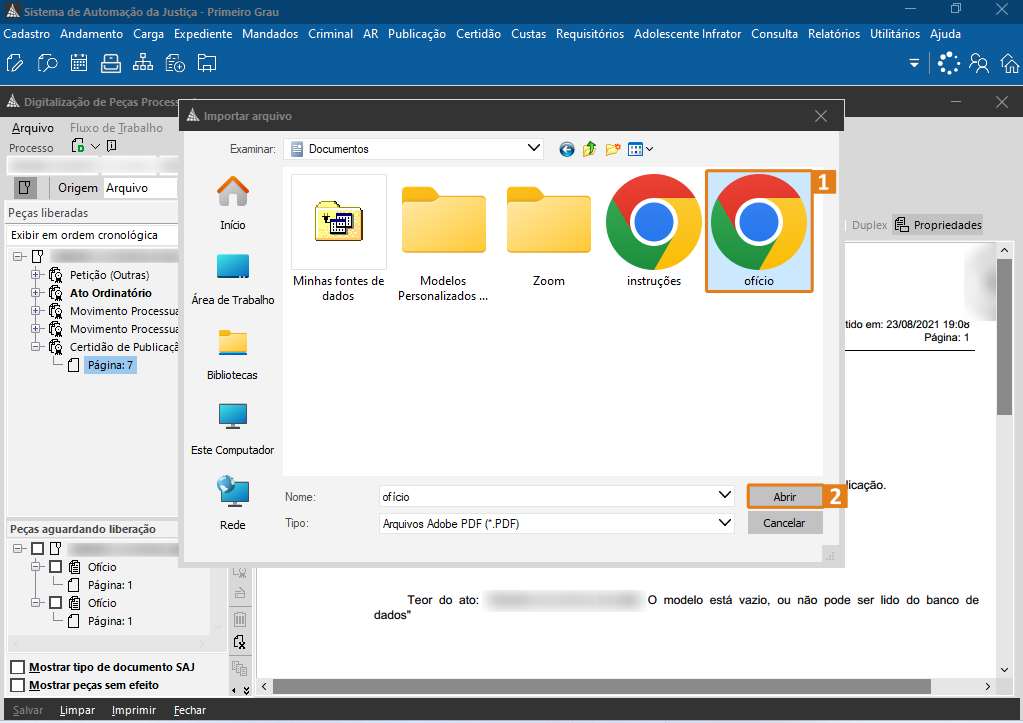The width and height of the screenshot is (1023, 723).
Task: Click the document-with-plus toolbar icon
Action: (x=175, y=63)
